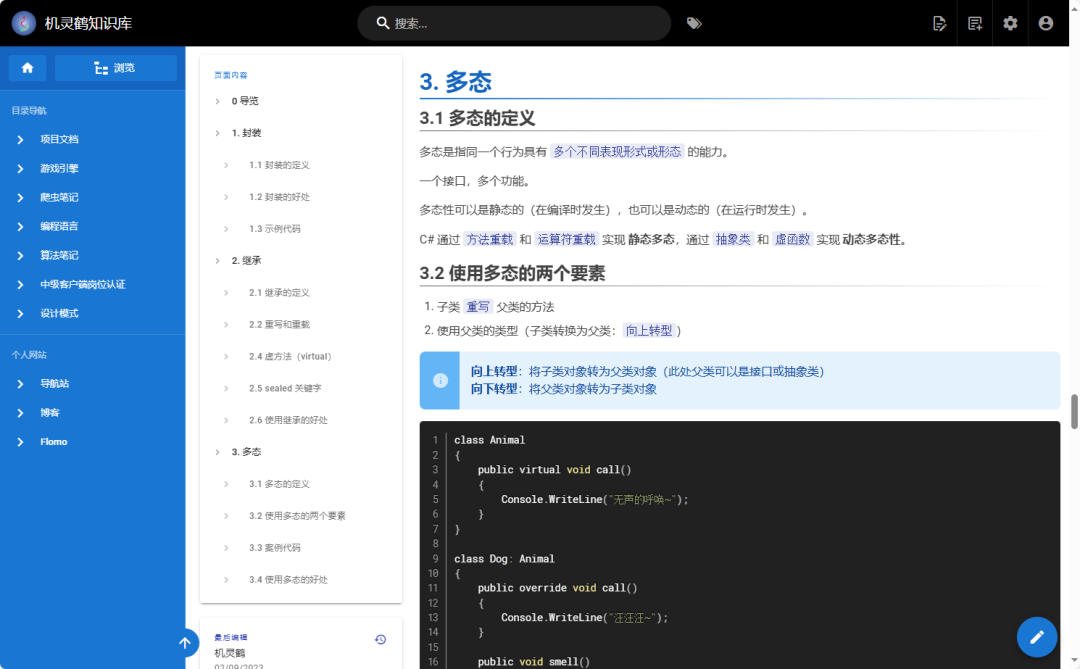Go to 2.4 虚方法 (virtual) heading

click(x=290, y=356)
